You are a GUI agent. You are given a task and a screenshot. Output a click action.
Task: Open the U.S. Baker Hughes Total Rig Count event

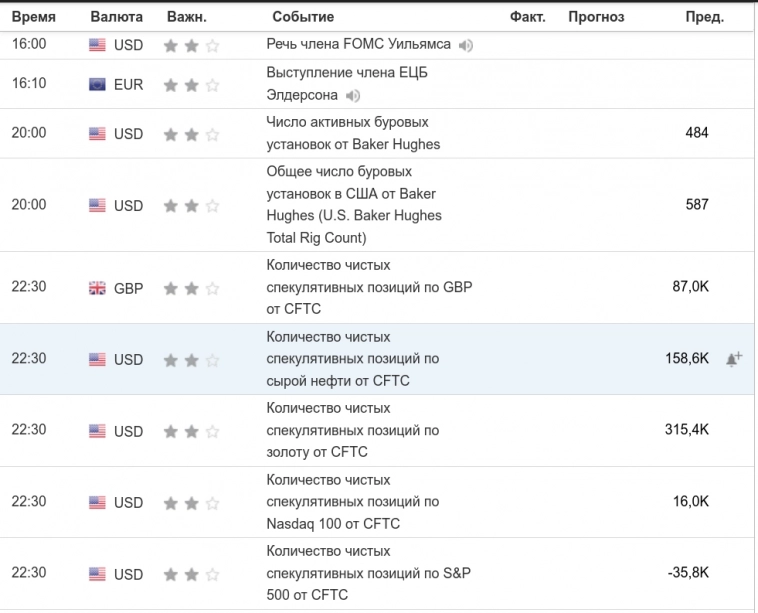353,205
